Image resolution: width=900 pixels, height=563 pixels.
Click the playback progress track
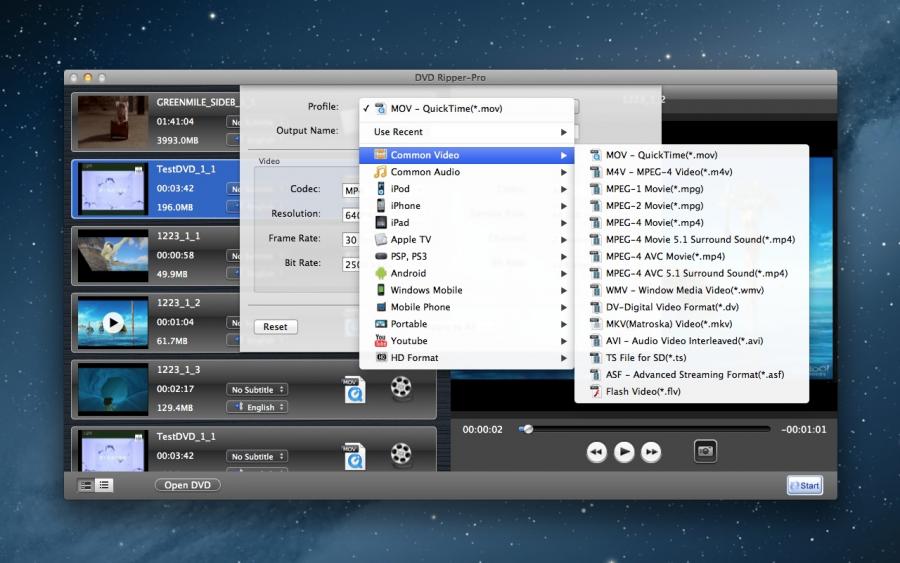(644, 429)
